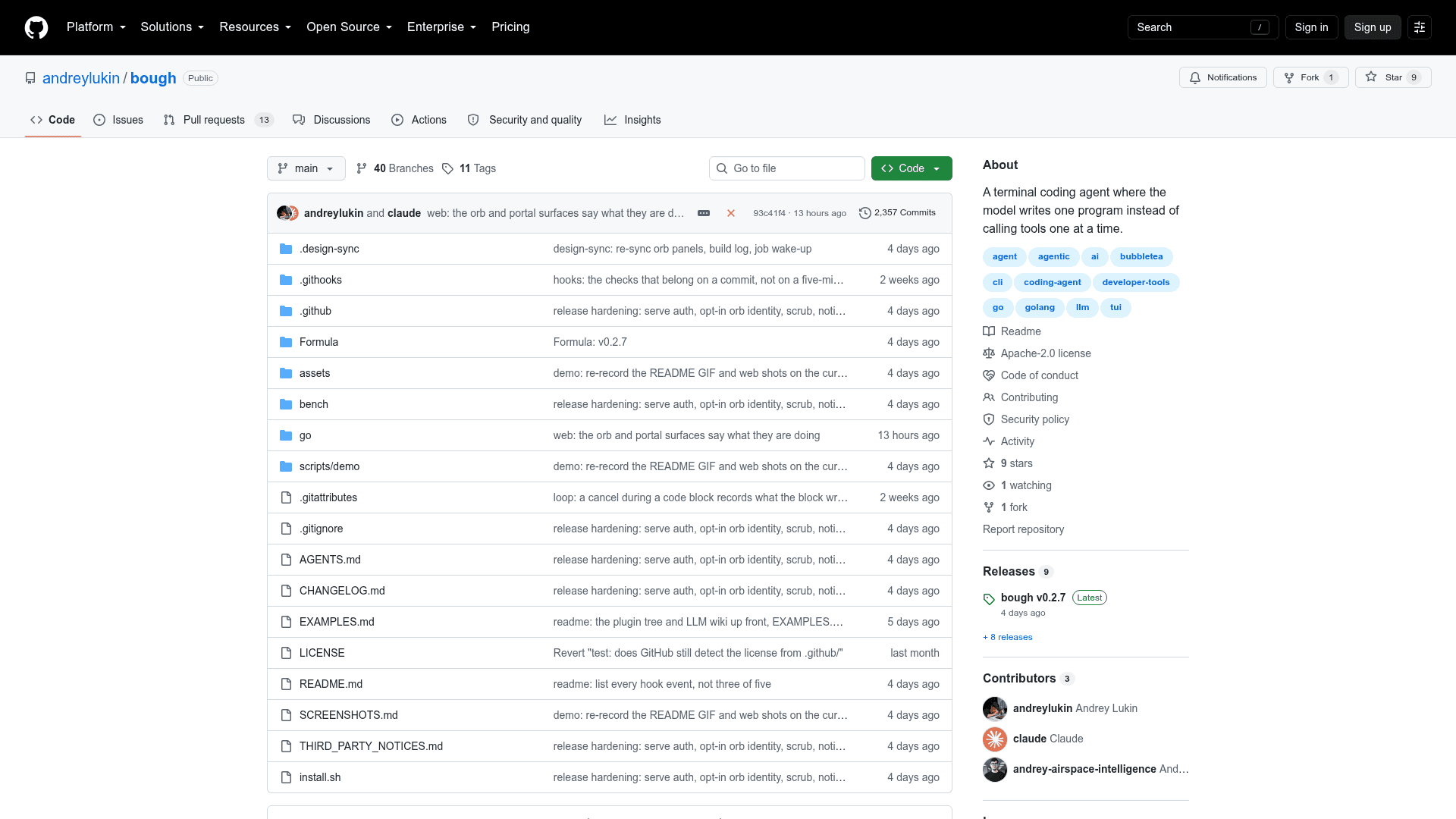Click the .design-sync folder icon
Screen dimensions: 1456x819
[x=286, y=249]
